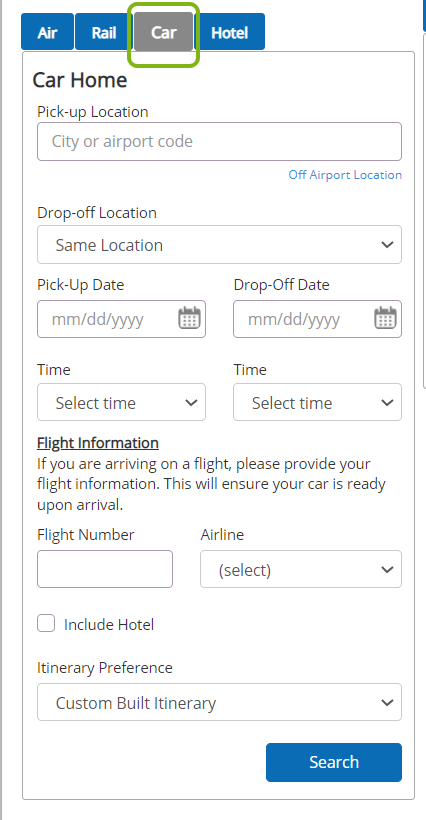Click the Drop-Off Date text field
426x820 pixels.
pos(303,319)
